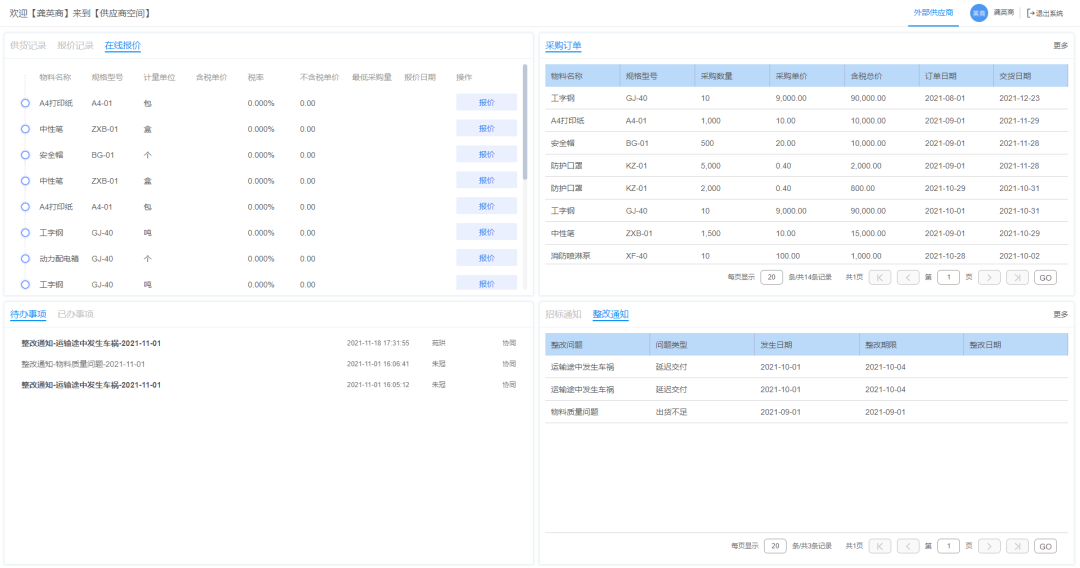Switch to the 已办事项 tab

pos(75,314)
